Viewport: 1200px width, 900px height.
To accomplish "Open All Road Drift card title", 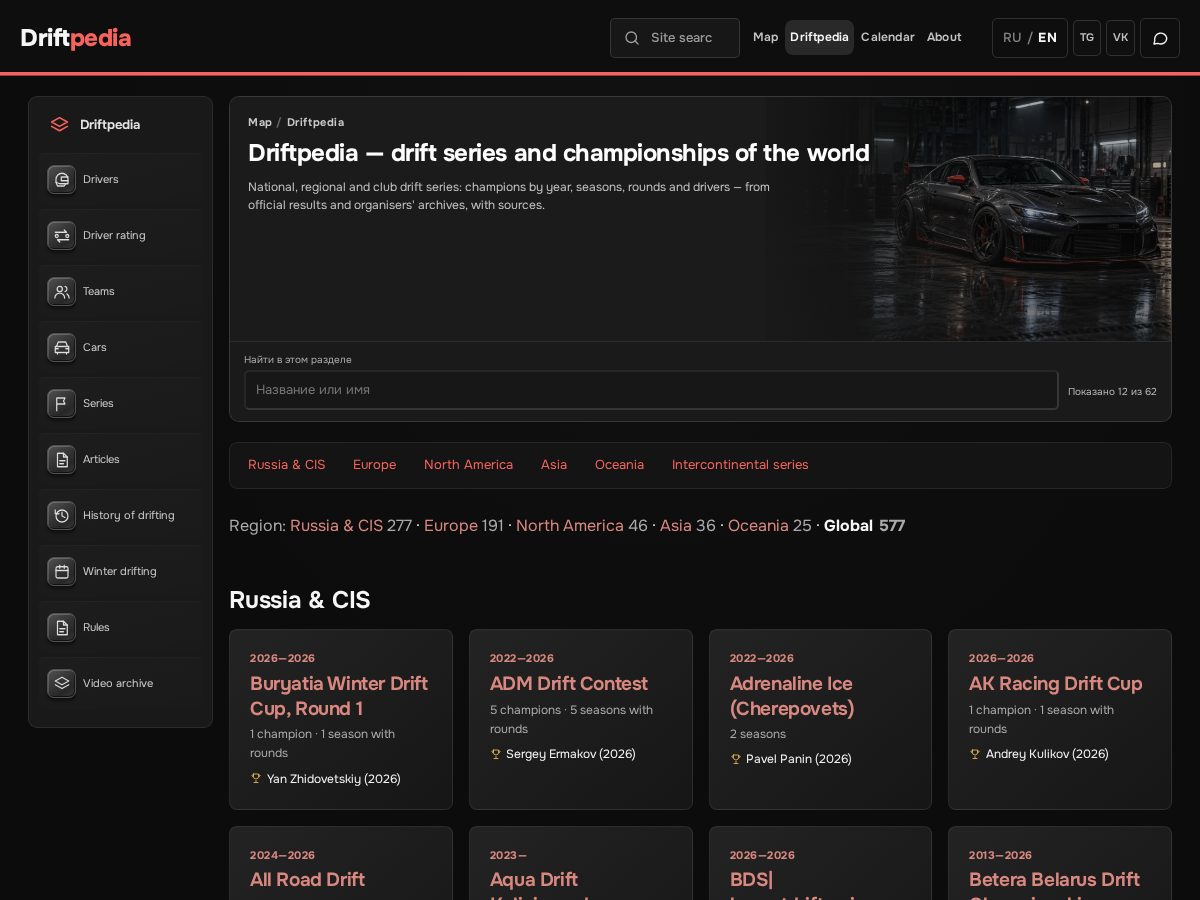I will (307, 880).
